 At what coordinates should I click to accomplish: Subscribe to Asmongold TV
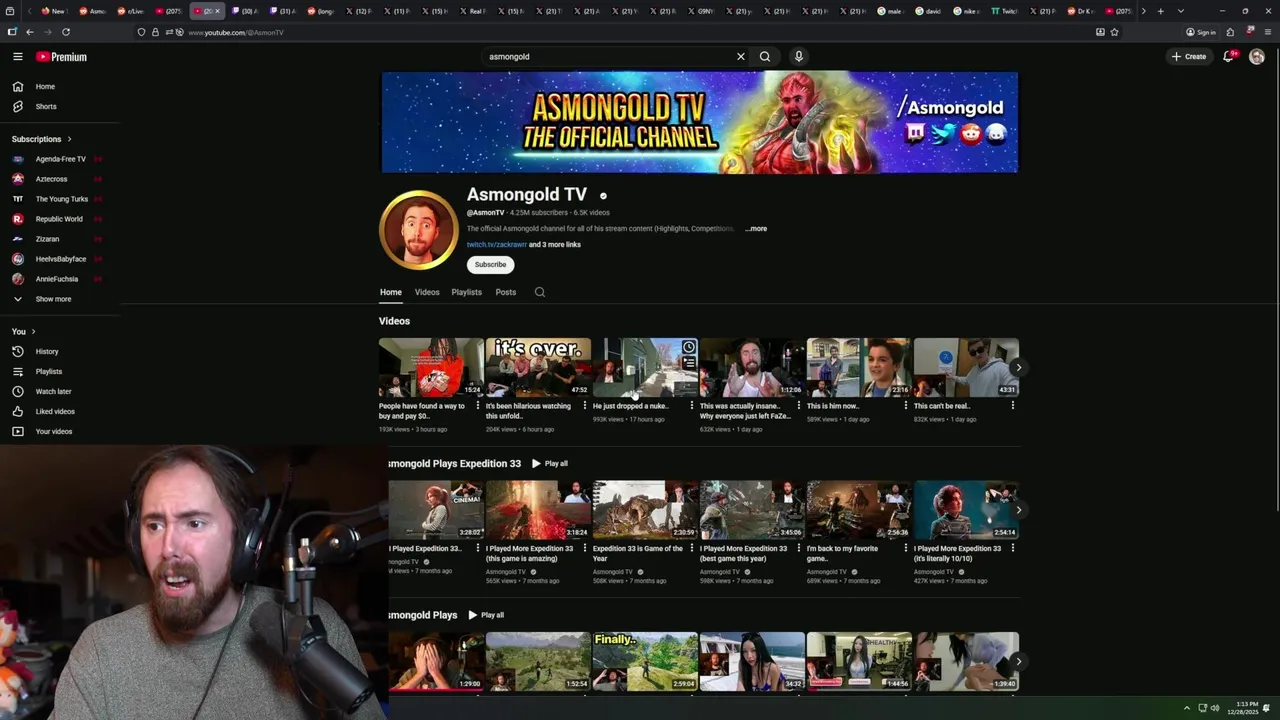coord(490,265)
